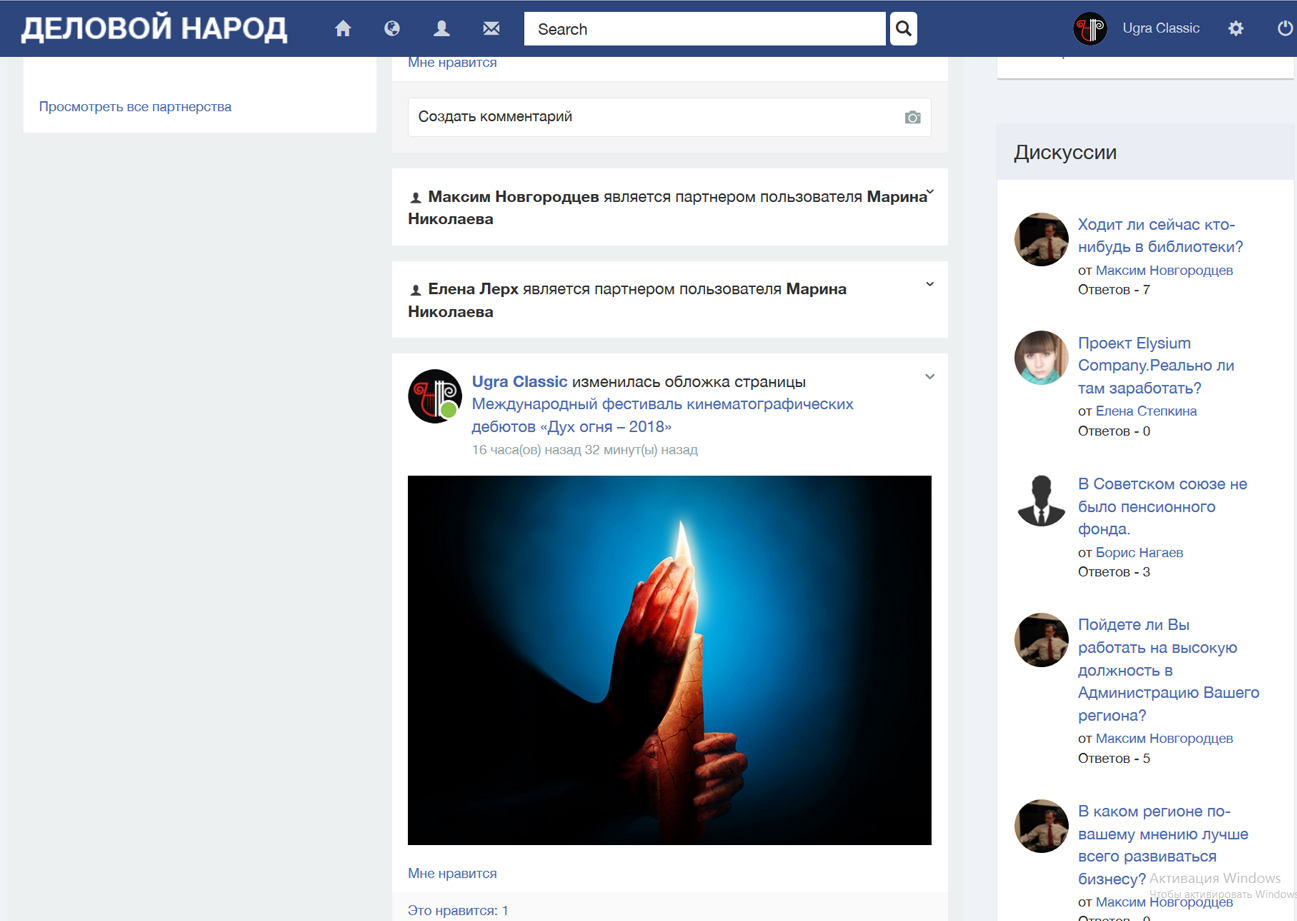
Task: Open the messages envelope icon
Action: click(491, 29)
